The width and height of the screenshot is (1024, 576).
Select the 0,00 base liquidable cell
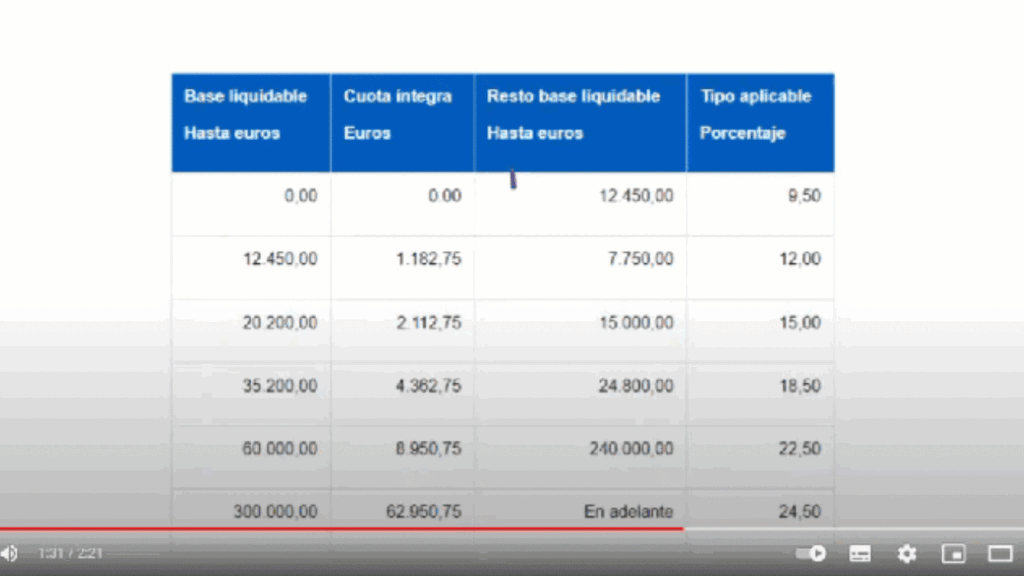(251, 204)
